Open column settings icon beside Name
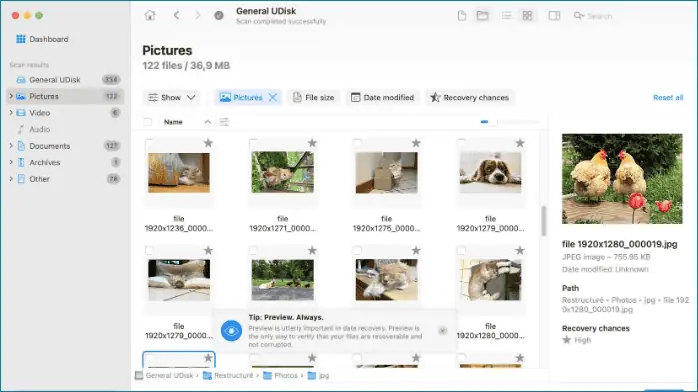This screenshot has height=392, width=698. pyautogui.click(x=224, y=122)
